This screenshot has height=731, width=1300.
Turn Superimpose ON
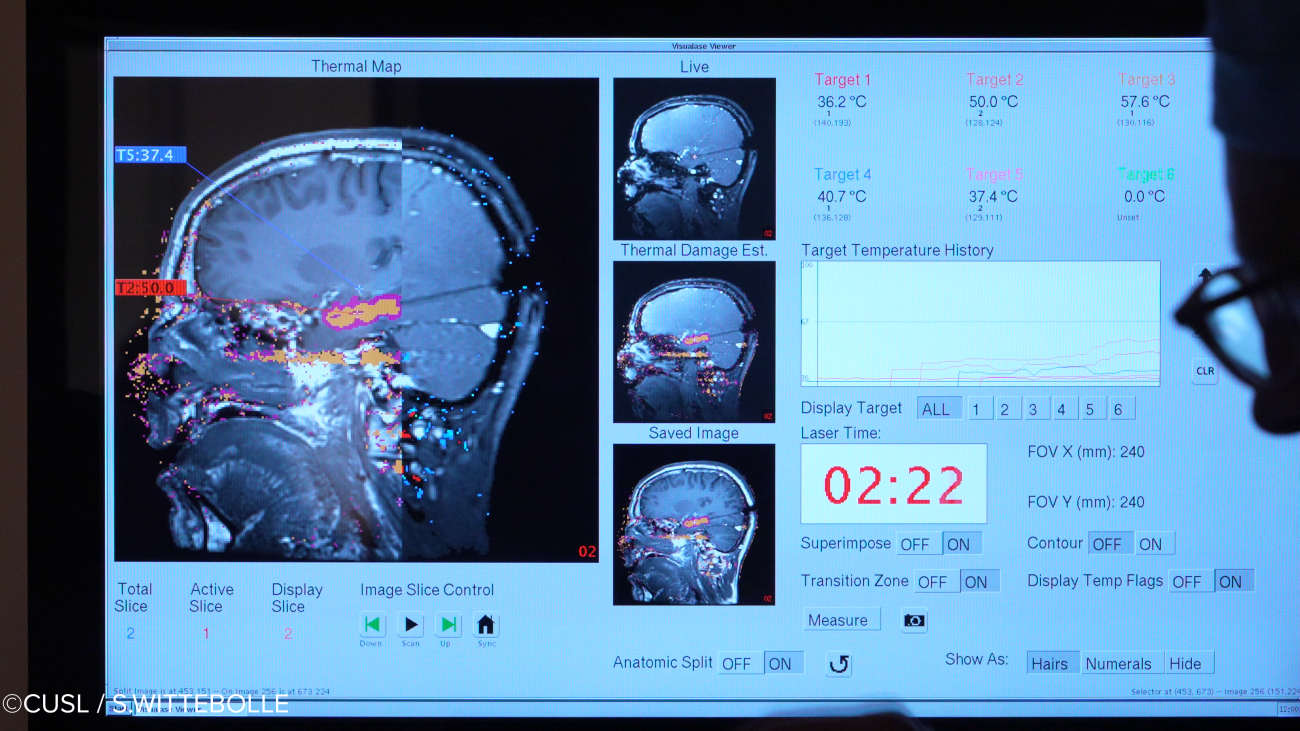pyautogui.click(x=960, y=544)
